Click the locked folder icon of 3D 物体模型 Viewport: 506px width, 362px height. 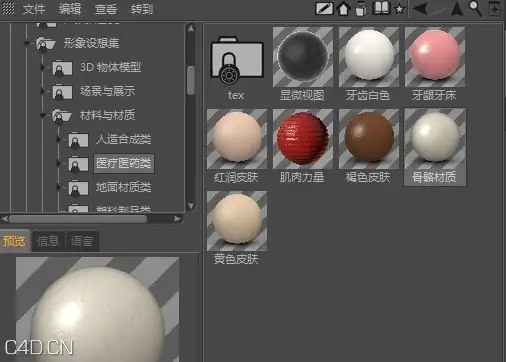point(62,68)
